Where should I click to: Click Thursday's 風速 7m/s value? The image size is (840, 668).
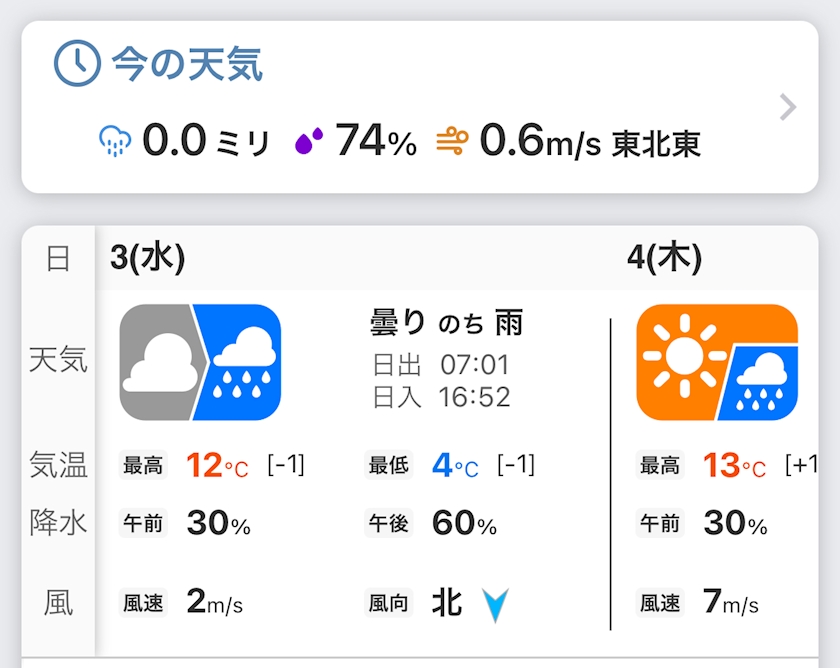click(x=731, y=602)
